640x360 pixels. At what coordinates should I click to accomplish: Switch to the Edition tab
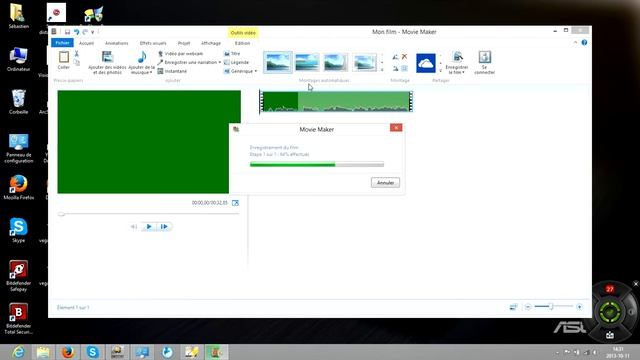coord(242,43)
